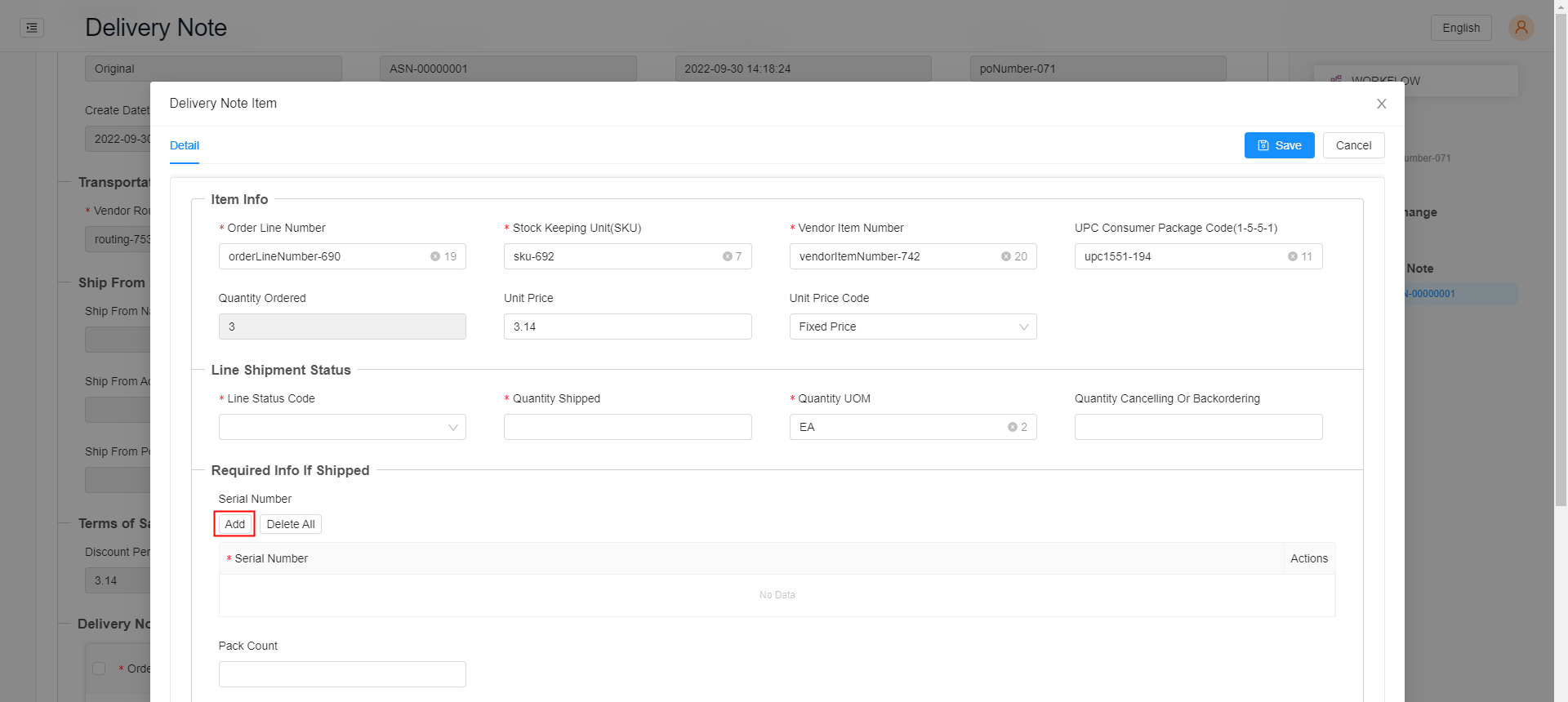Select the Detail tab
1568x702 pixels.
(x=185, y=145)
